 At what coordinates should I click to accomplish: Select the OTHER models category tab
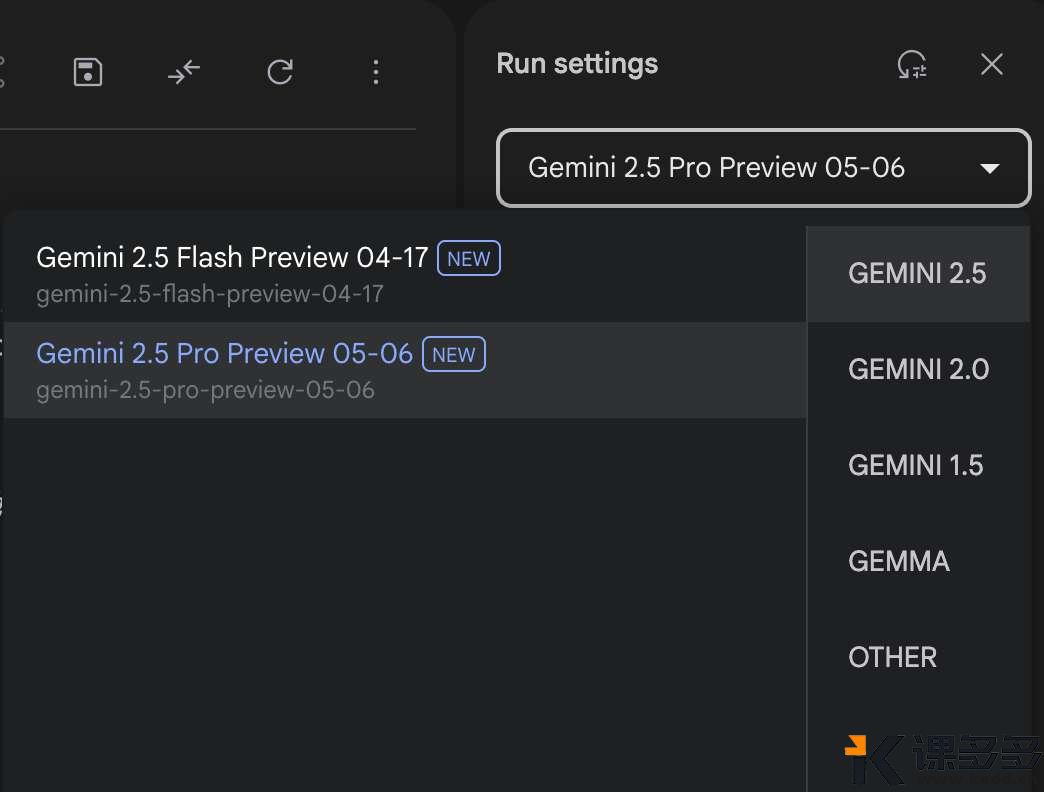coord(917,657)
